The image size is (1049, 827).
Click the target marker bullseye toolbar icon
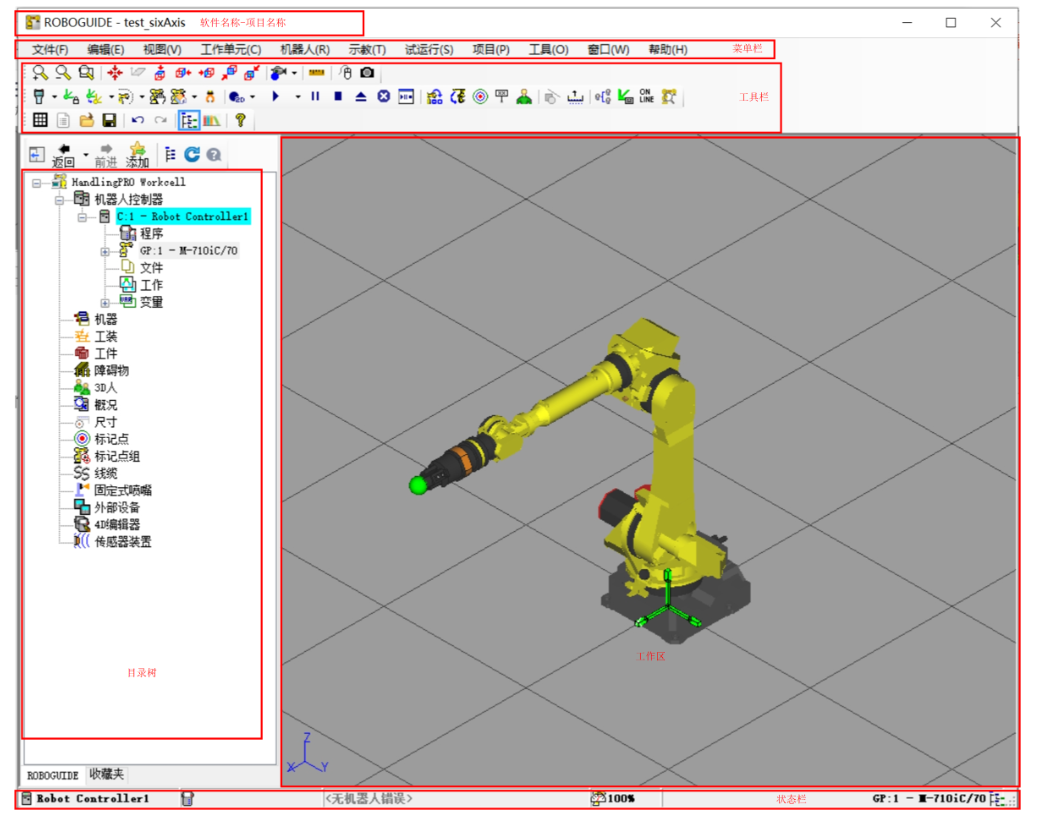480,97
